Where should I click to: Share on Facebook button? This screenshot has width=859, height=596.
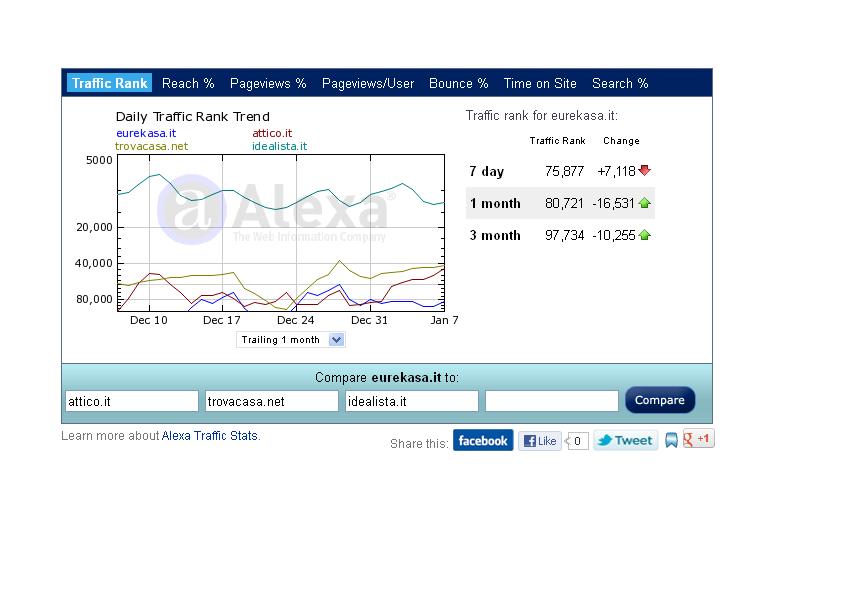[483, 440]
